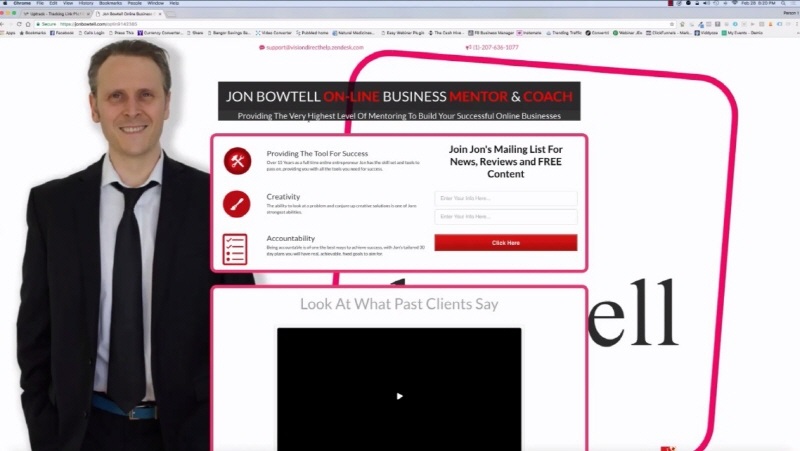This screenshot has width=800, height=451.
Task: Click the Jon Bowtell Business Mentor header banner
Action: pyautogui.click(x=399, y=101)
